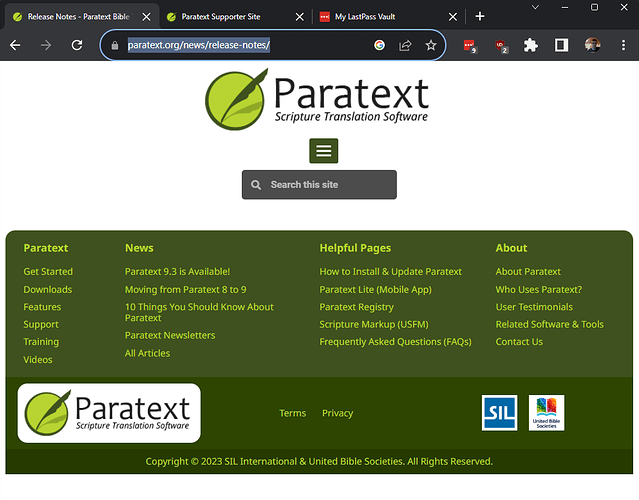This screenshot has width=639, height=500.
Task: Open the Get Started link
Action: (48, 272)
